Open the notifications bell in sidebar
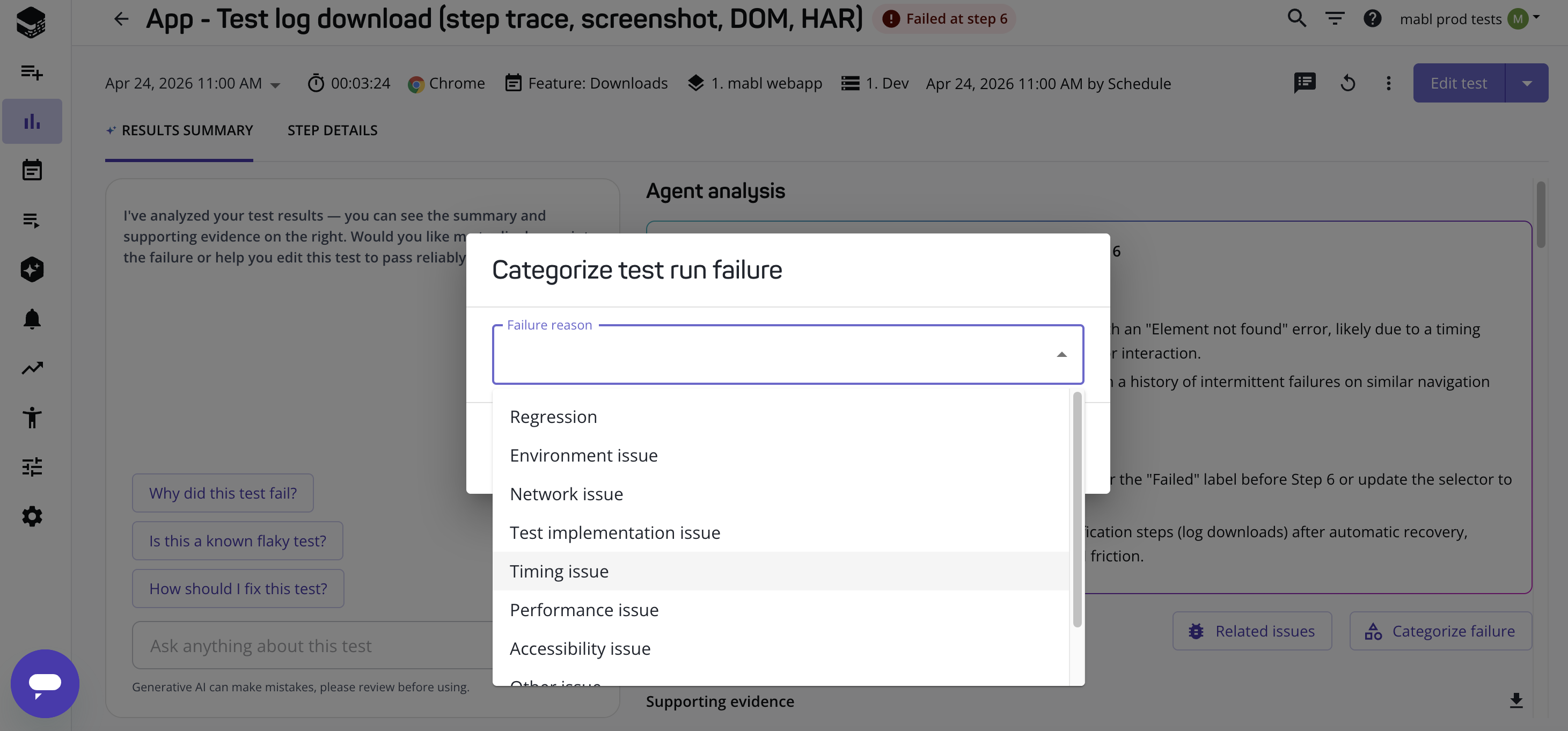 pos(32,319)
